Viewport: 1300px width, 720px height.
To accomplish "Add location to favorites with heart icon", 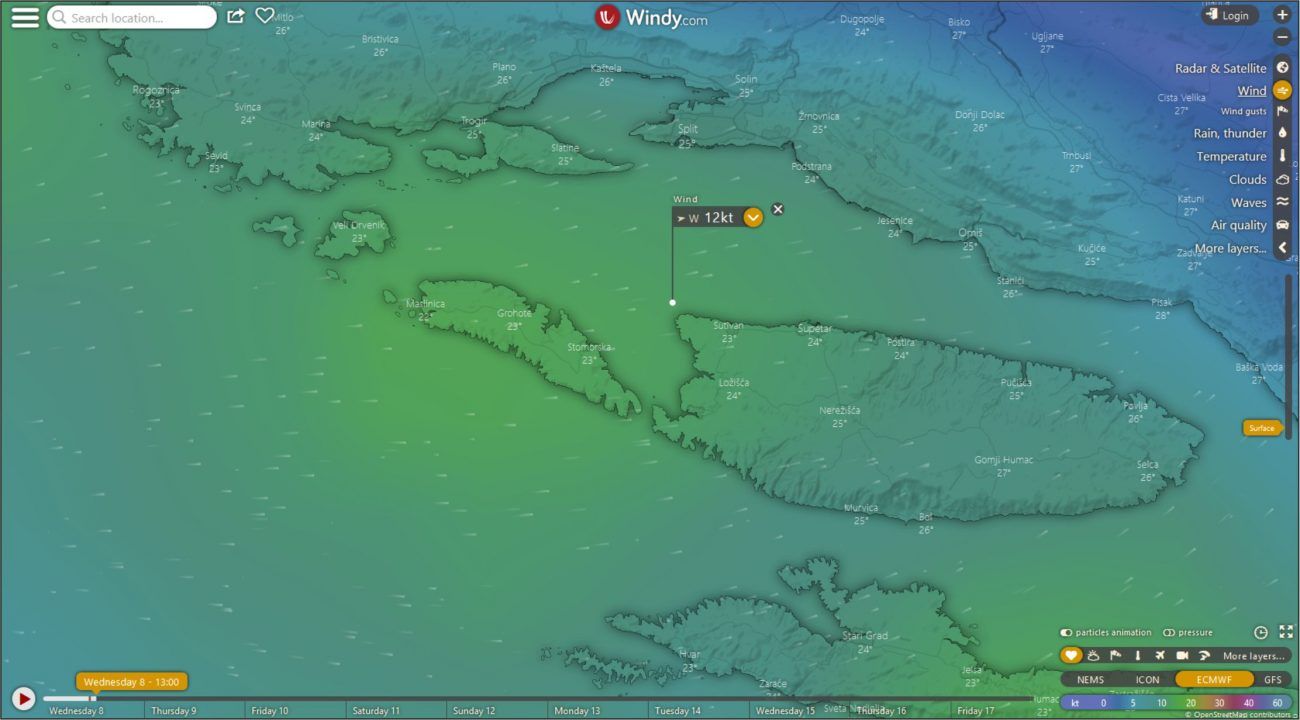I will coord(265,16).
